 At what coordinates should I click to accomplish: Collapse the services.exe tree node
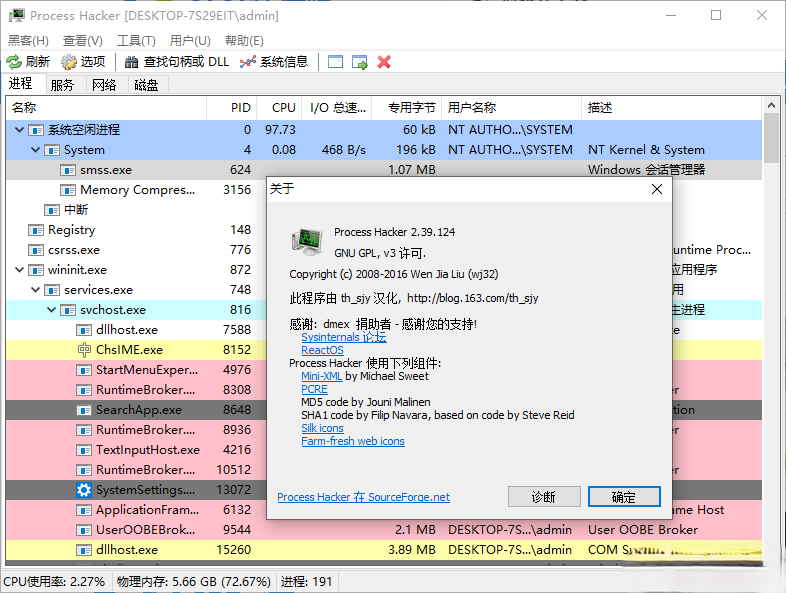36,290
